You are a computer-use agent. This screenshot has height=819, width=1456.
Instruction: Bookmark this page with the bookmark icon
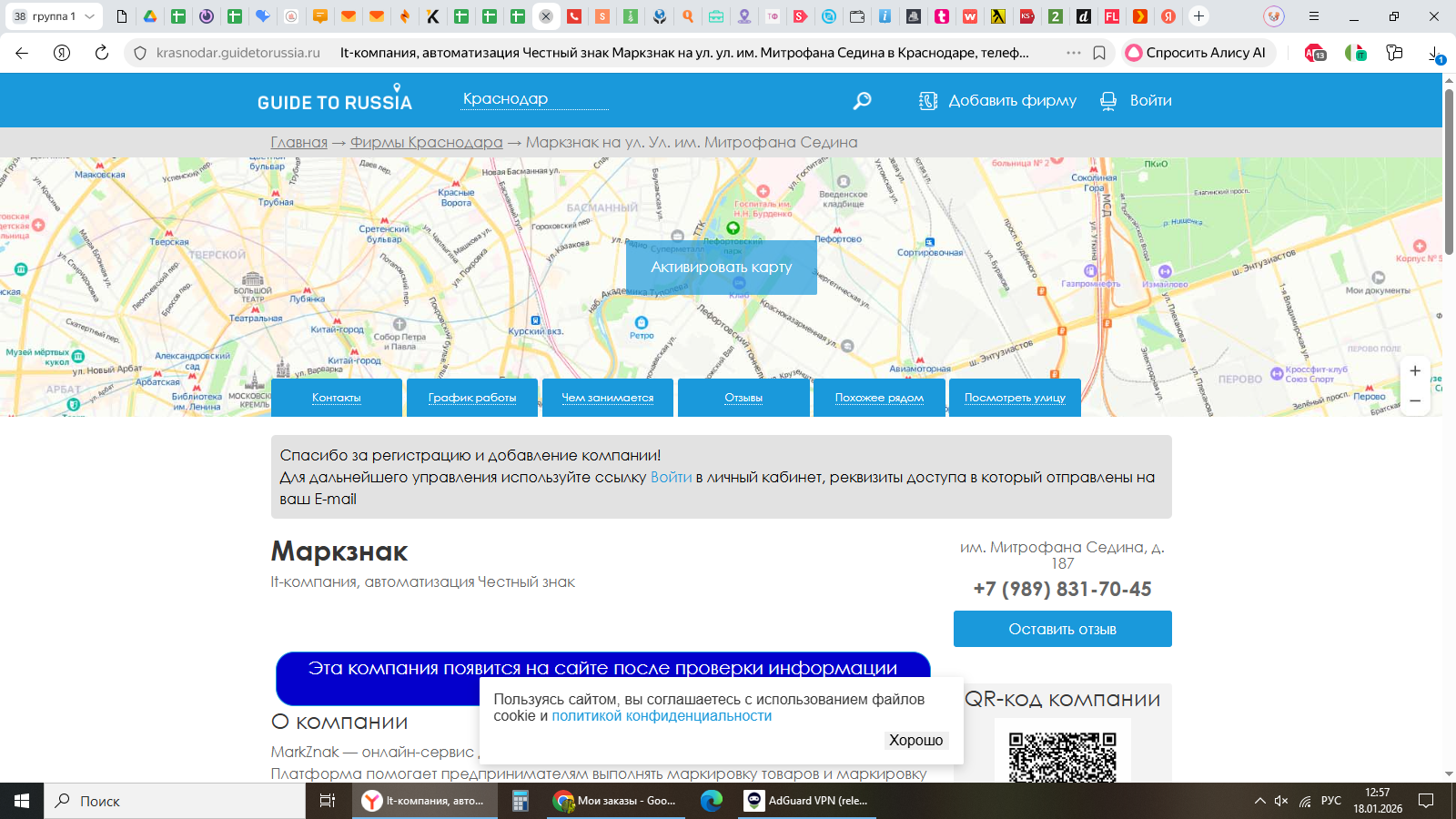click(1099, 53)
